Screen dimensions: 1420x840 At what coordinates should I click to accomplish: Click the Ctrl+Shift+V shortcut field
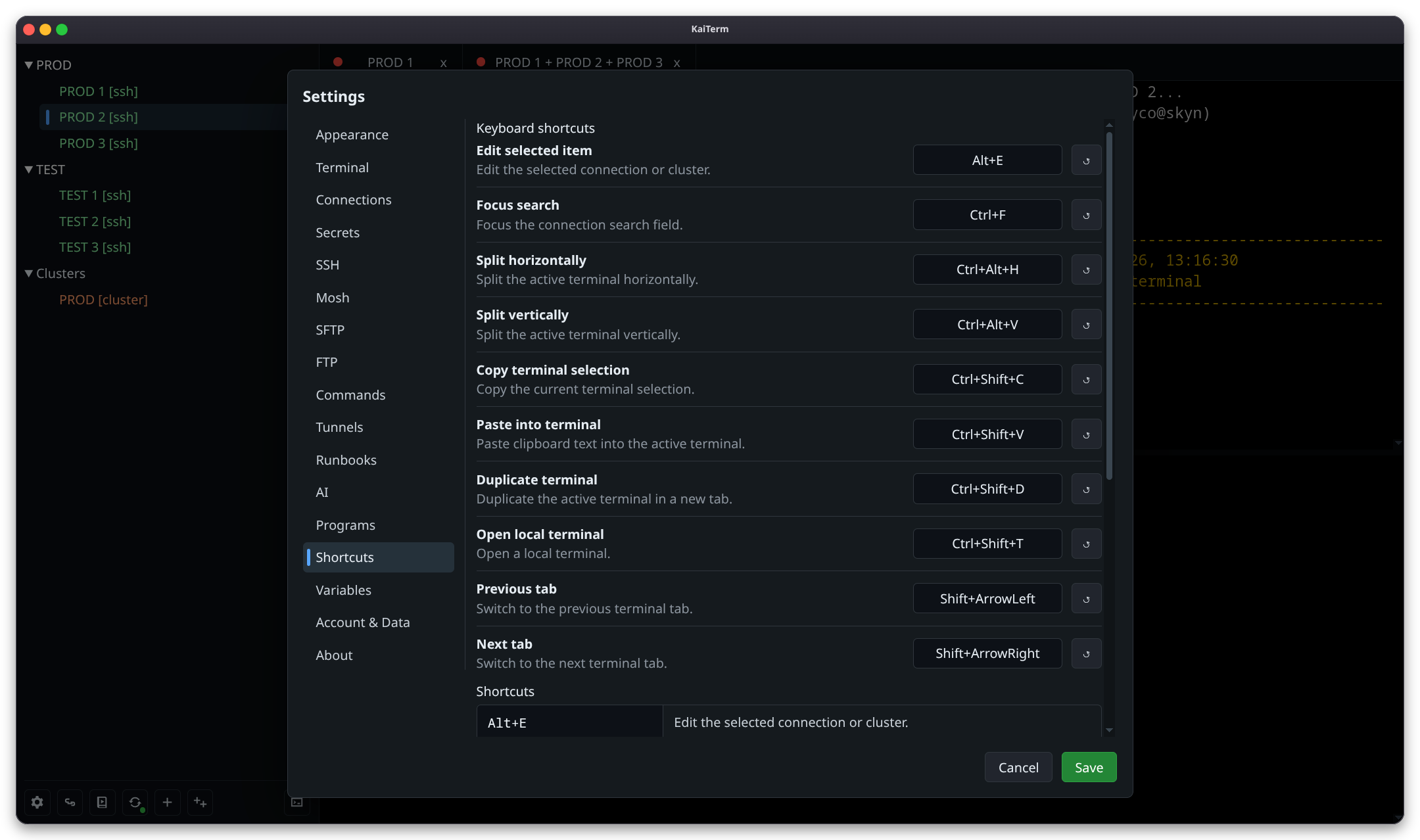click(987, 434)
